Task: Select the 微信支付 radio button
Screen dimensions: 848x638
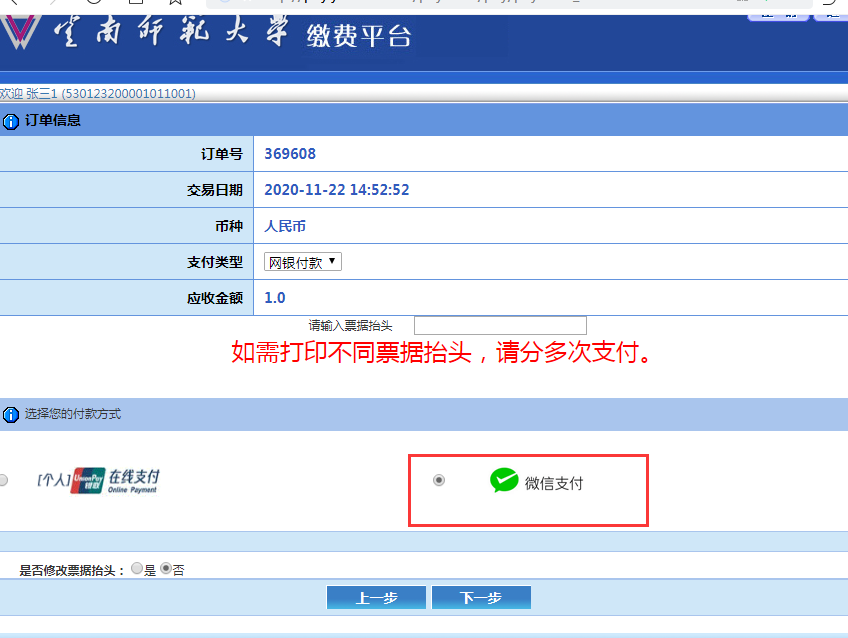Action: (439, 480)
